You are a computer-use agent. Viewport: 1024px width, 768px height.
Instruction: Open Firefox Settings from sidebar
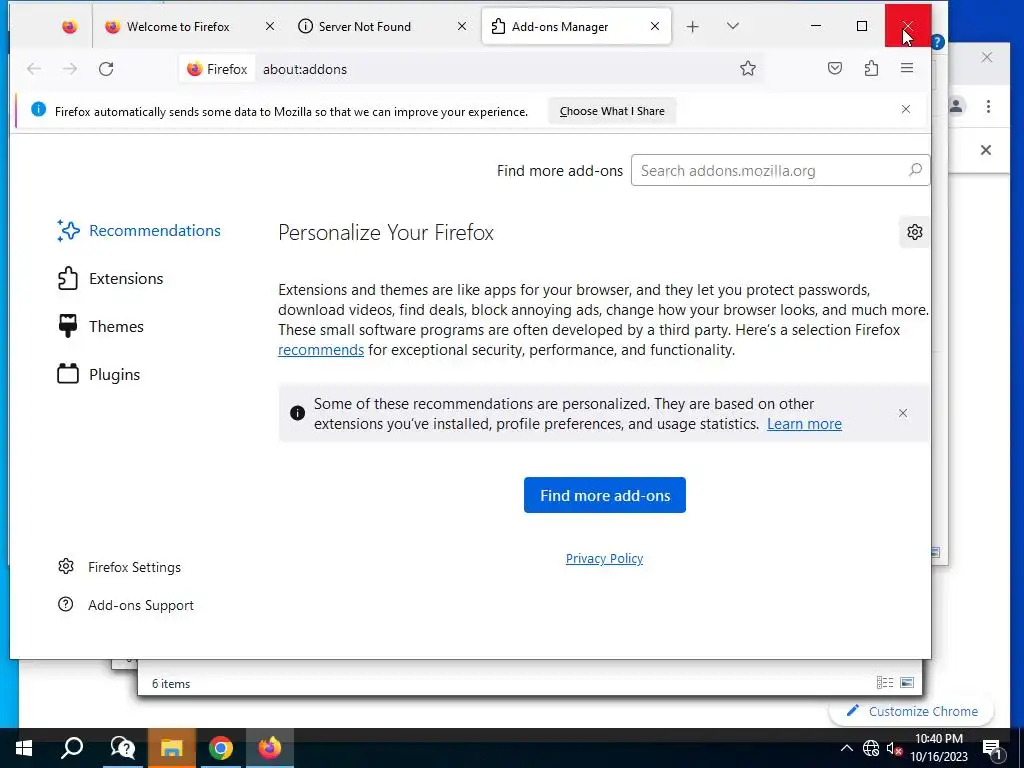click(x=120, y=567)
